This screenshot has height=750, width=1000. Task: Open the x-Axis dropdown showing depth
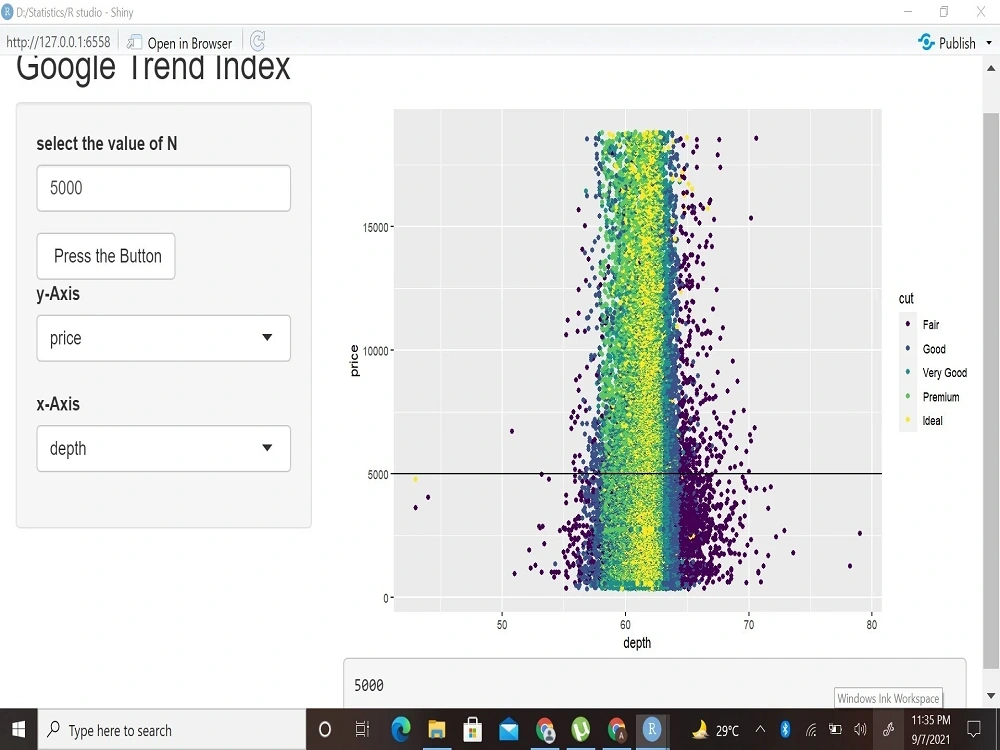coord(163,448)
